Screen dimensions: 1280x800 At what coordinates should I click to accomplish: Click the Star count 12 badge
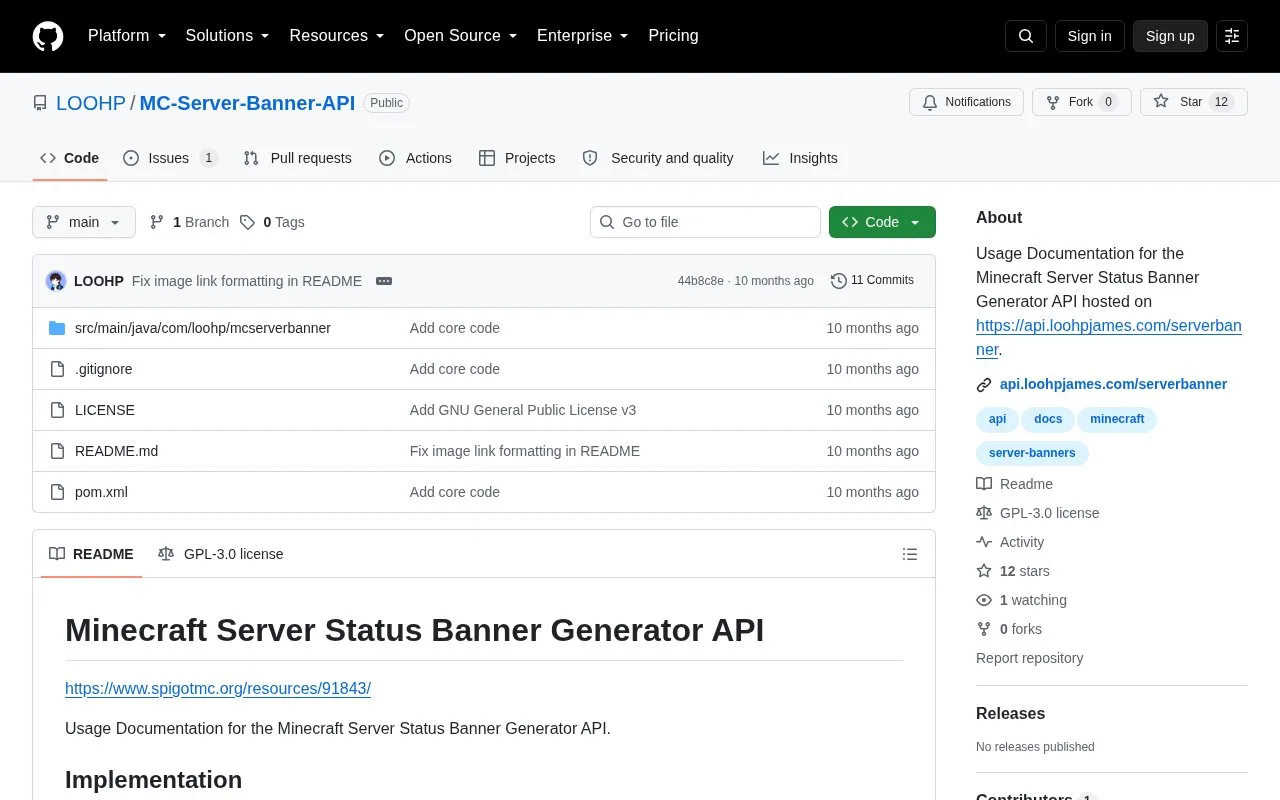point(1221,102)
